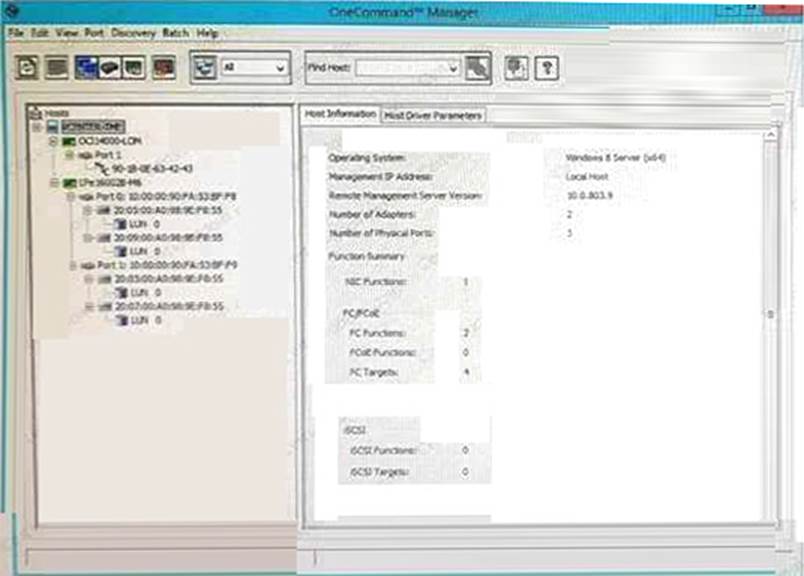The image size is (804, 576).
Task: Collapse the Port 1 node under LPe16002B-M6
Action: [x=73, y=266]
